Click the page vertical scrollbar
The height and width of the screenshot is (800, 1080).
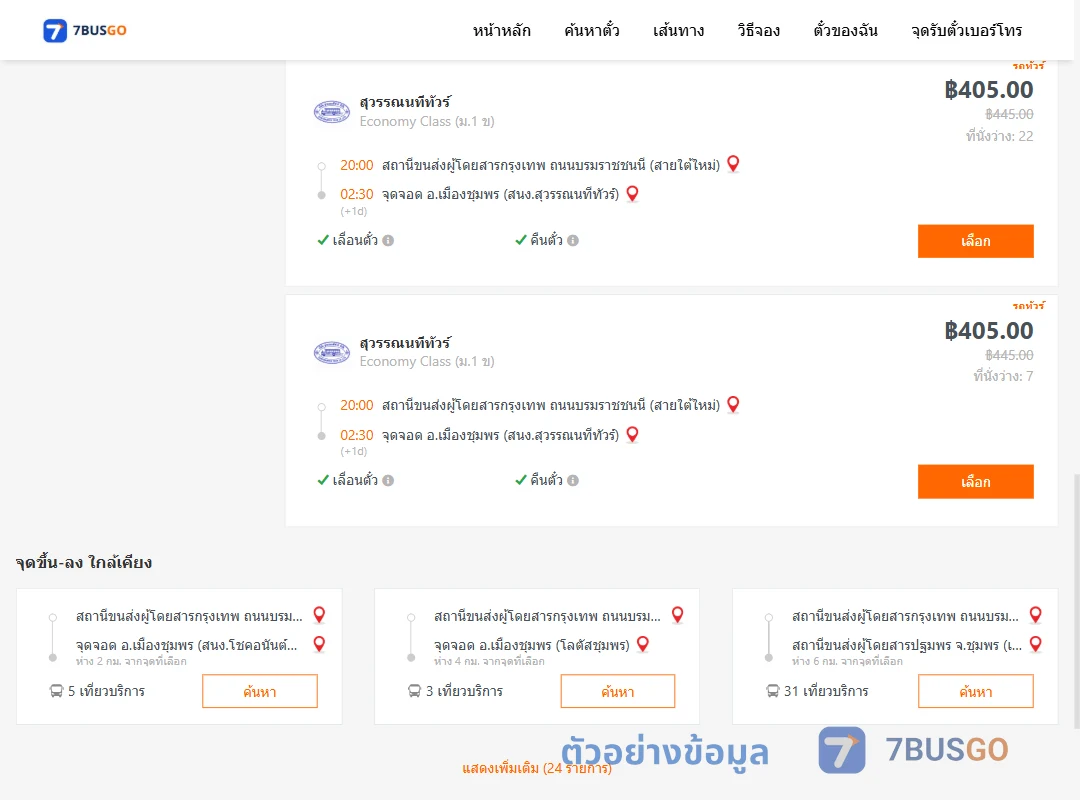pyautogui.click(x=1076, y=599)
